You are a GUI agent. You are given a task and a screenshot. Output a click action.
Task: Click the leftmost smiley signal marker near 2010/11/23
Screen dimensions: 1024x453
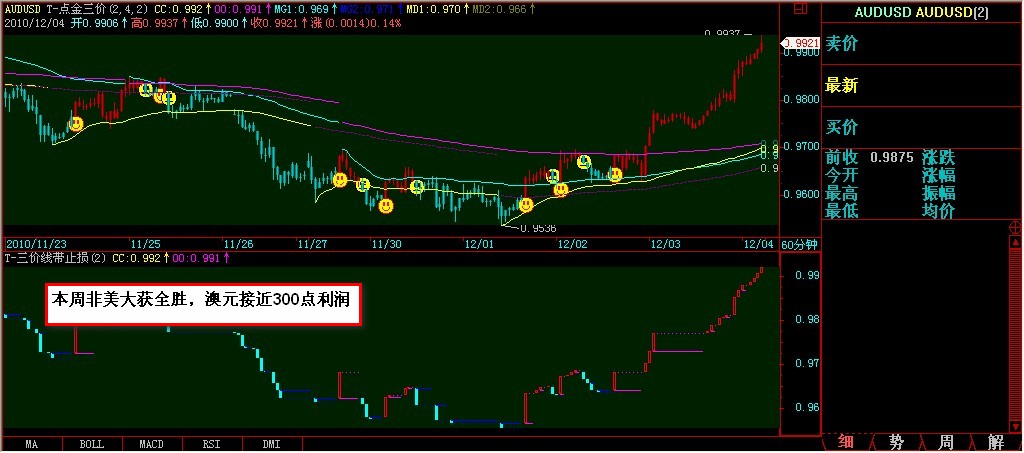(x=76, y=124)
